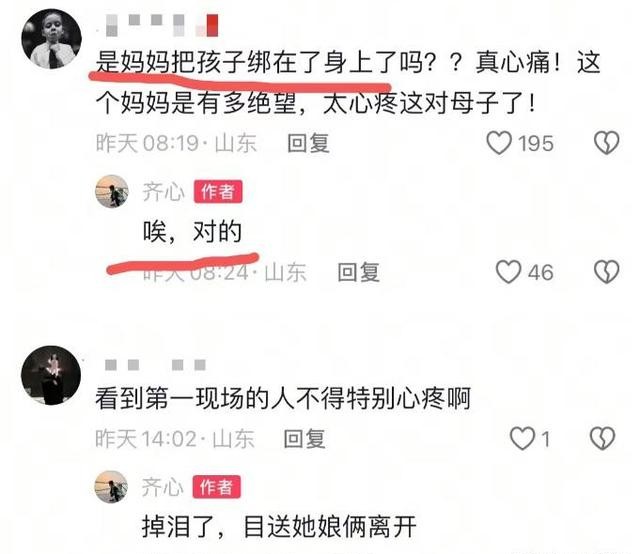Image resolution: width=640 pixels, height=554 pixels.
Task: Open 齐心 profile from second reply name
Action: click(162, 487)
